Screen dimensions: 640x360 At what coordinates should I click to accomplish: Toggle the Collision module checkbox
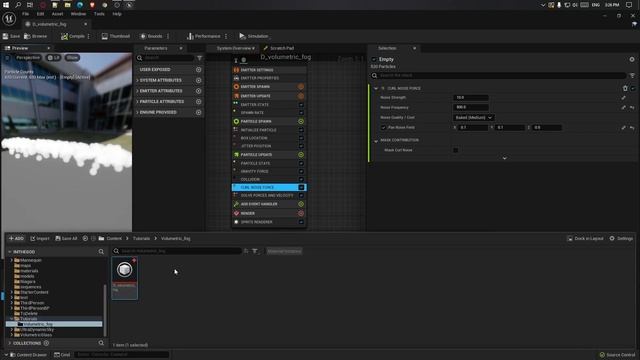click(301, 179)
